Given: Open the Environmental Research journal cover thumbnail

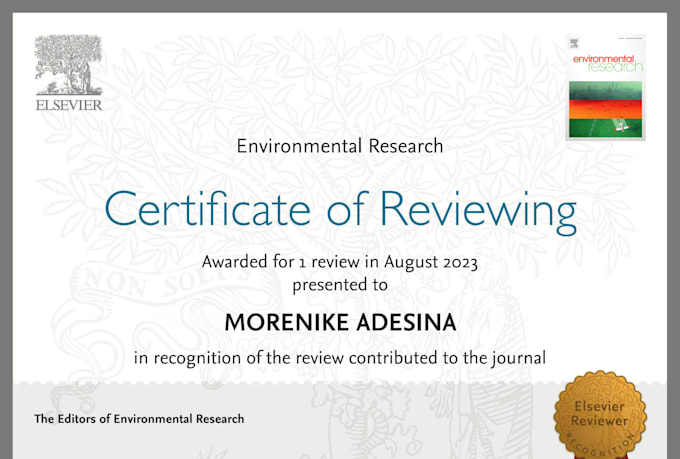Looking at the screenshot, I should tap(605, 88).
